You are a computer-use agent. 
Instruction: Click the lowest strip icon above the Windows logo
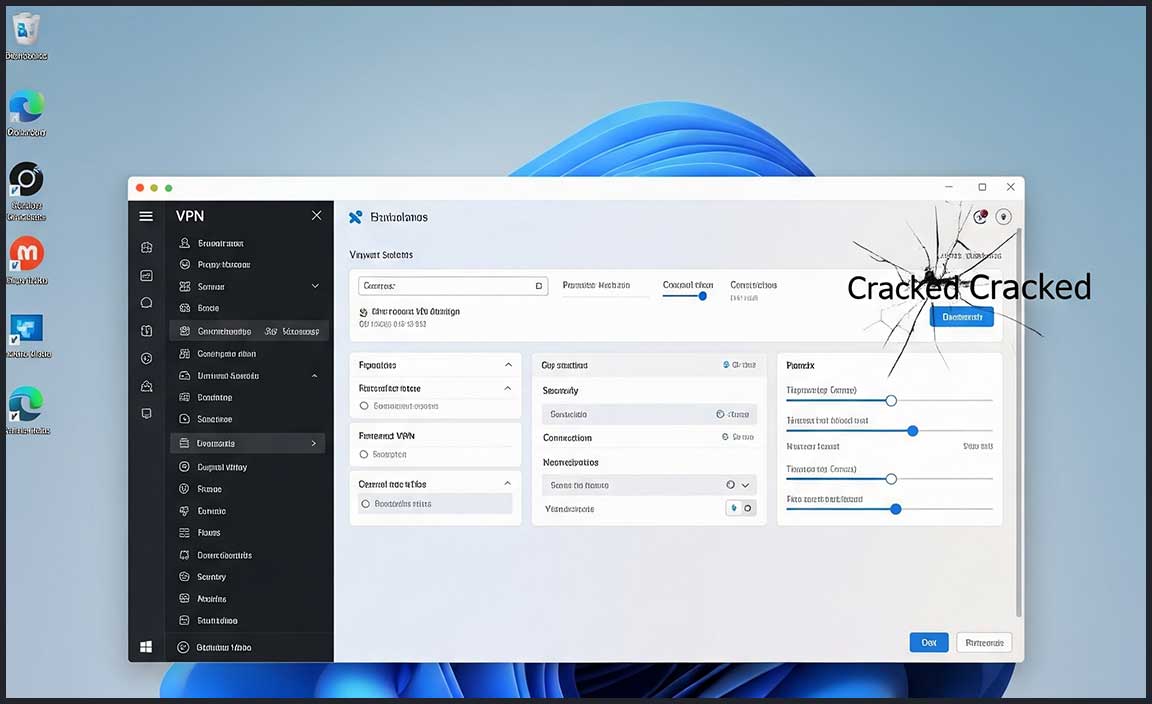coord(146,414)
